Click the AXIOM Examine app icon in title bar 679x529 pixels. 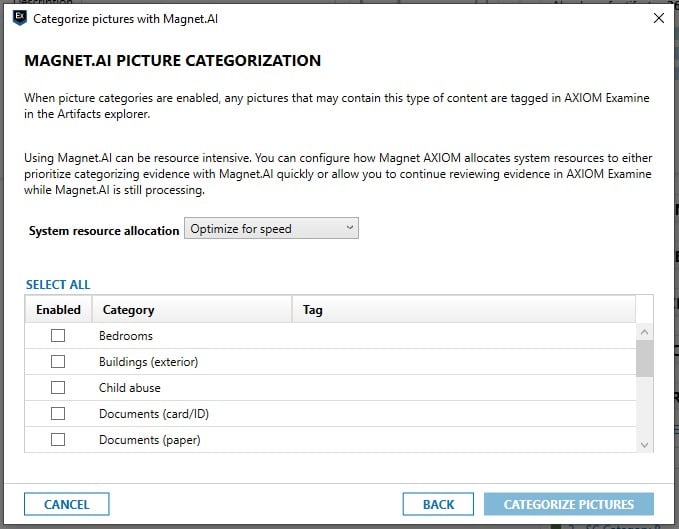pyautogui.click(x=20, y=18)
